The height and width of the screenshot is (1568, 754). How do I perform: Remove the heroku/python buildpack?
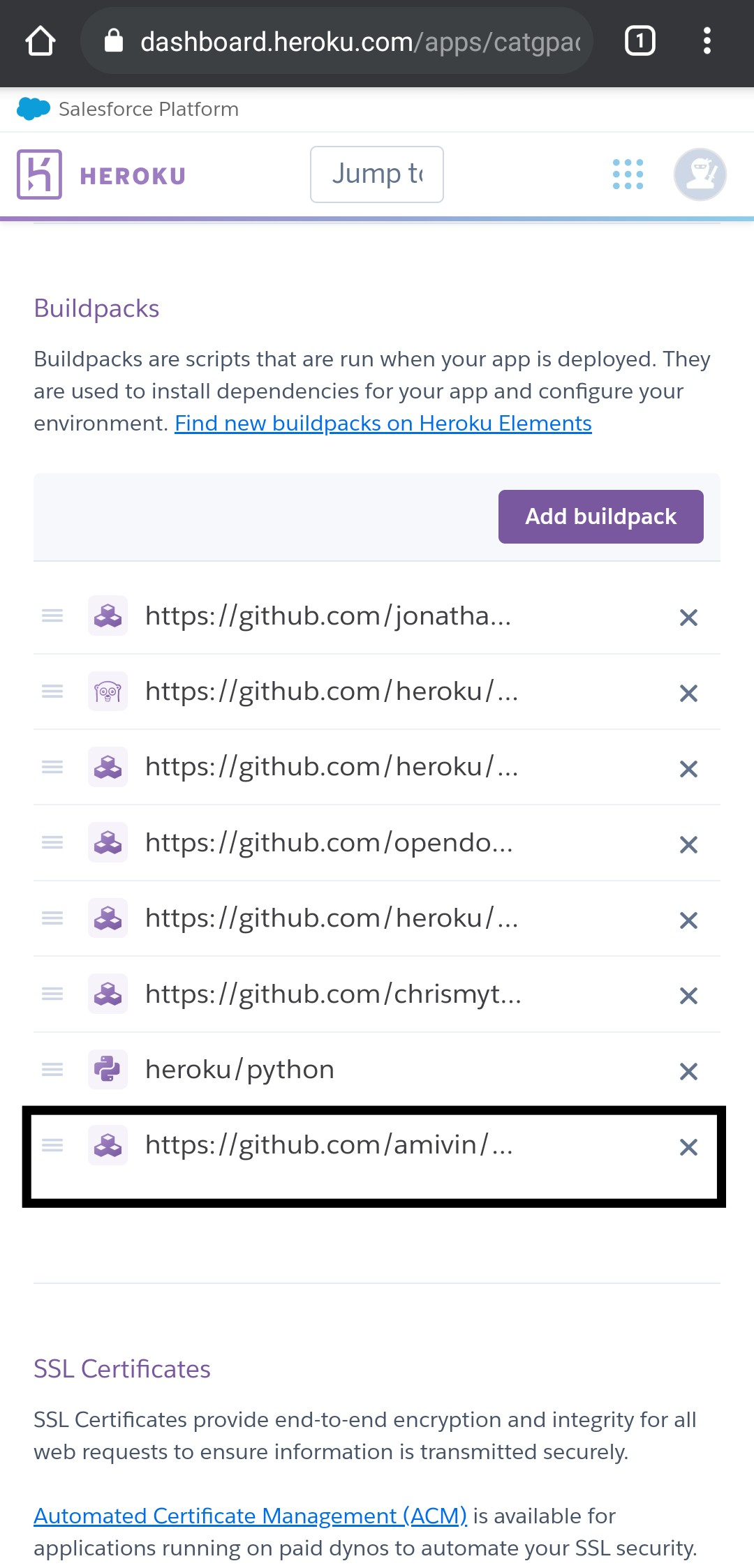coord(688,1071)
